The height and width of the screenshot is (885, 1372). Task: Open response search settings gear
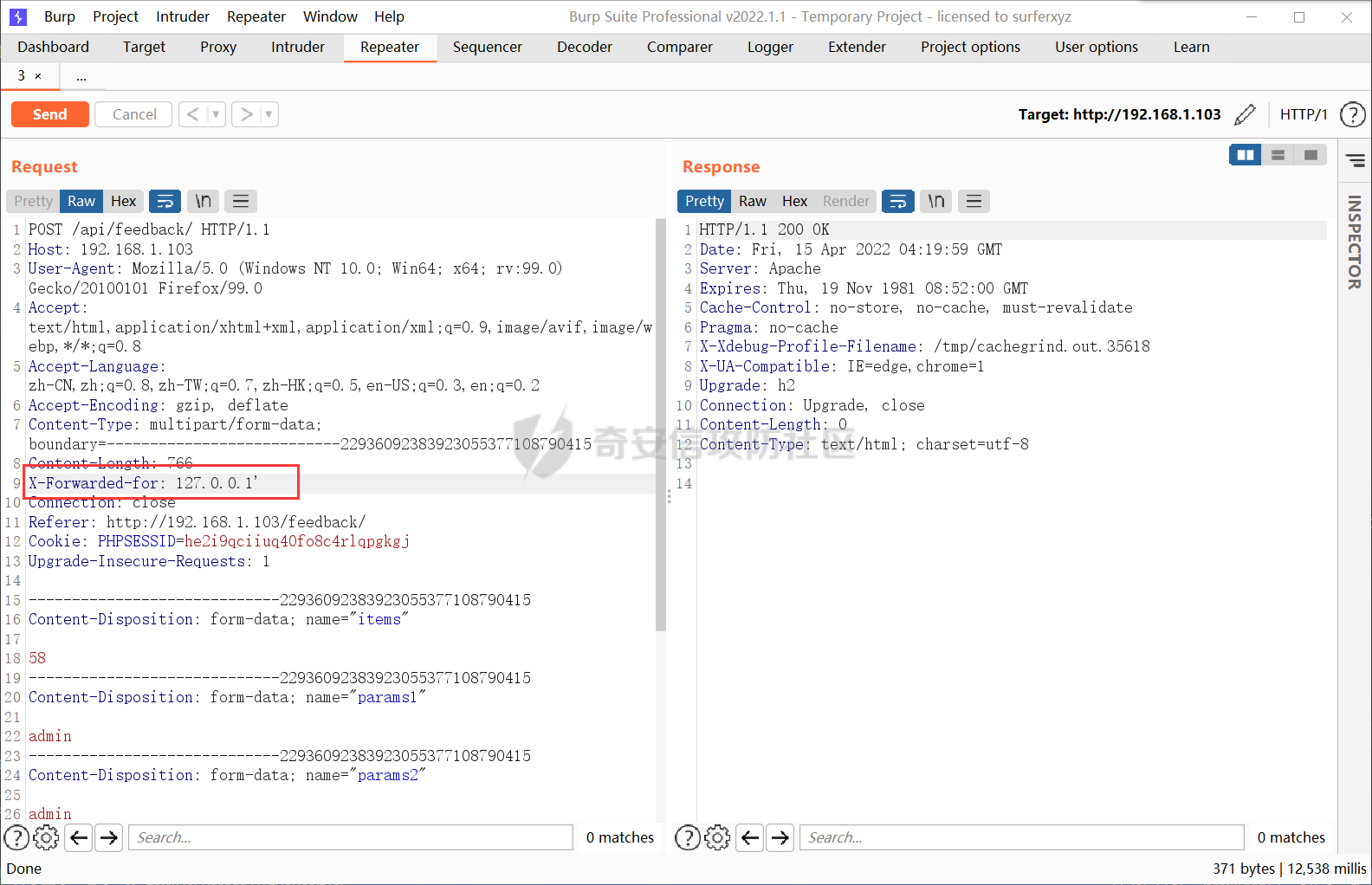pyautogui.click(x=717, y=837)
